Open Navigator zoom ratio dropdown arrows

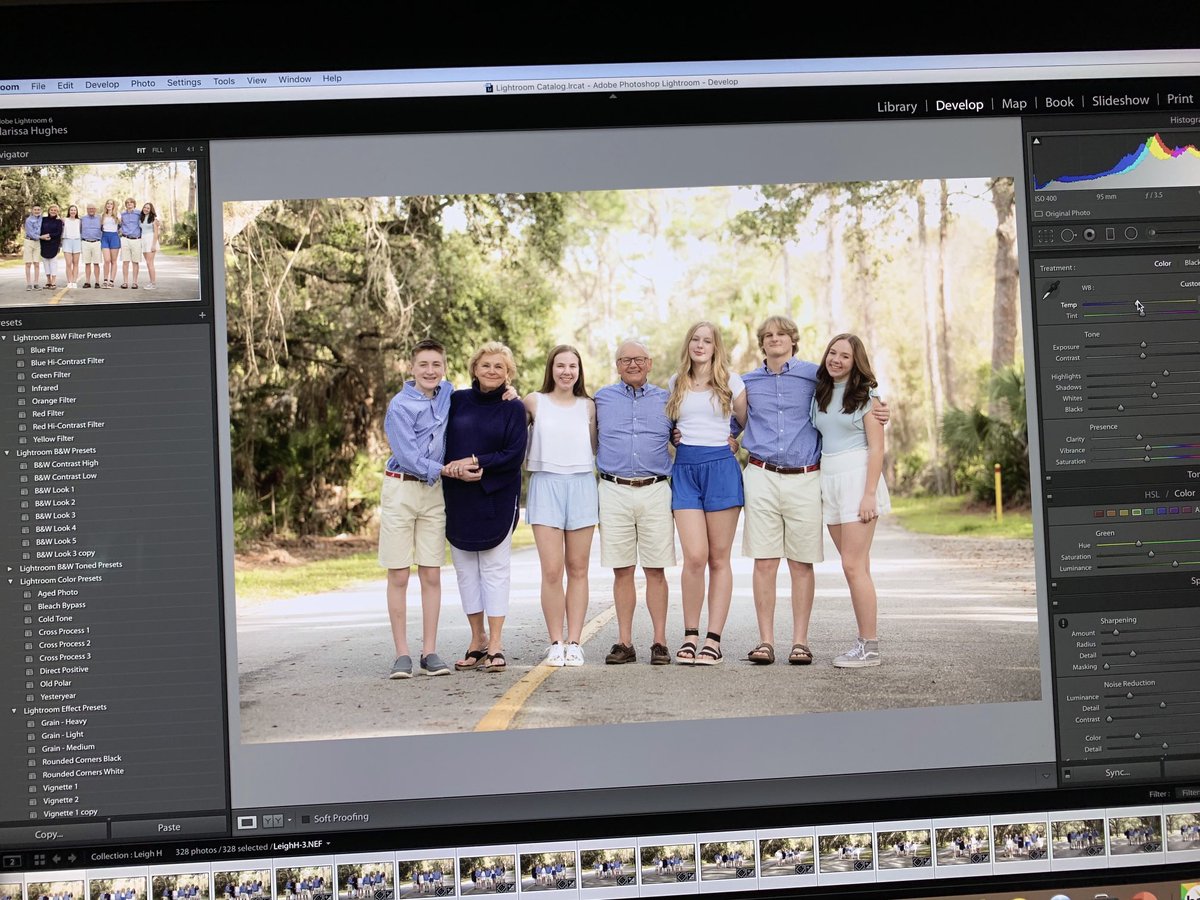(202, 149)
